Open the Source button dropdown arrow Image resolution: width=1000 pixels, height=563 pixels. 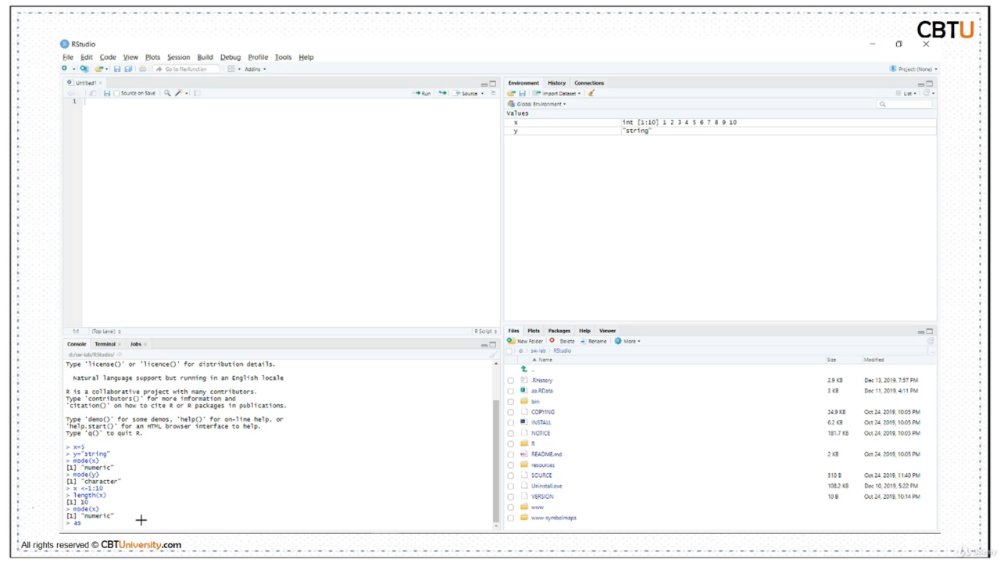[x=482, y=93]
